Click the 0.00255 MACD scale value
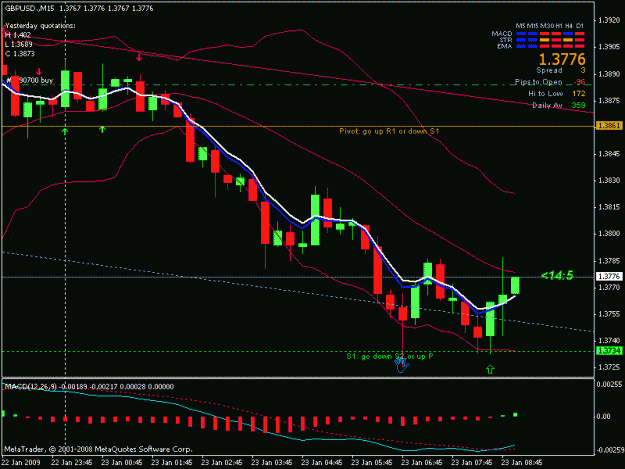Viewport: 625px width, 469px height. click(609, 385)
